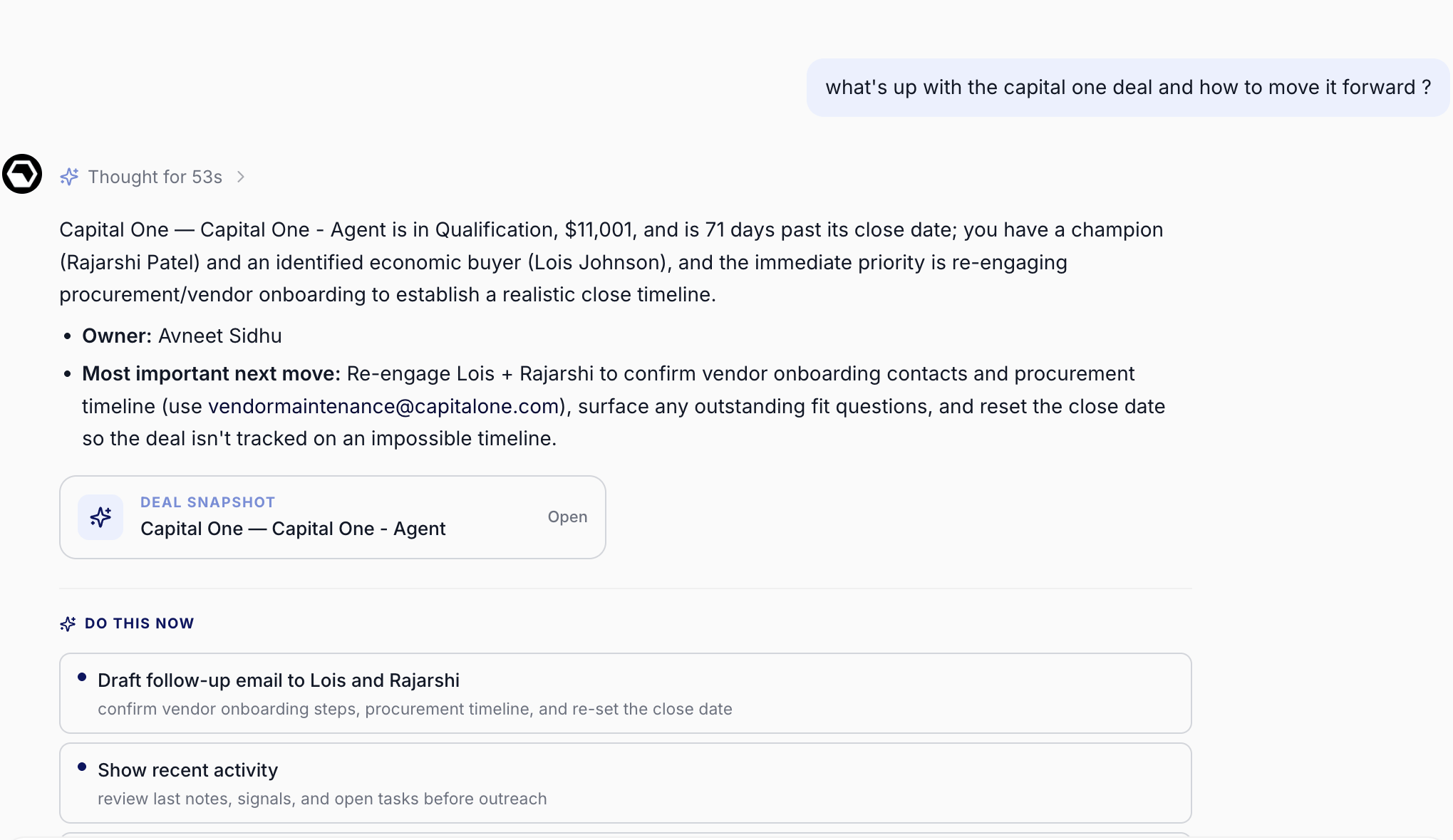Image resolution: width=1453 pixels, height=840 pixels.
Task: Click the summary paragraph mentioning $11,001
Action: (611, 262)
